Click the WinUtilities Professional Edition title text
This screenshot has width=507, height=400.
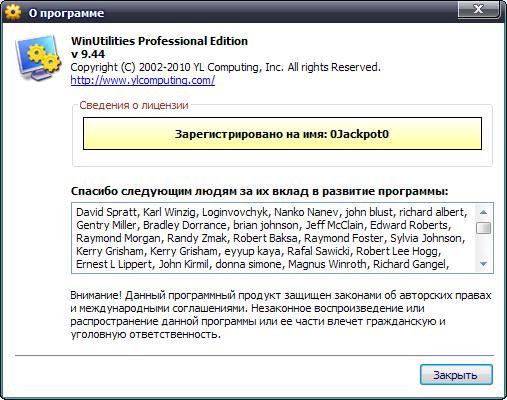point(159,41)
